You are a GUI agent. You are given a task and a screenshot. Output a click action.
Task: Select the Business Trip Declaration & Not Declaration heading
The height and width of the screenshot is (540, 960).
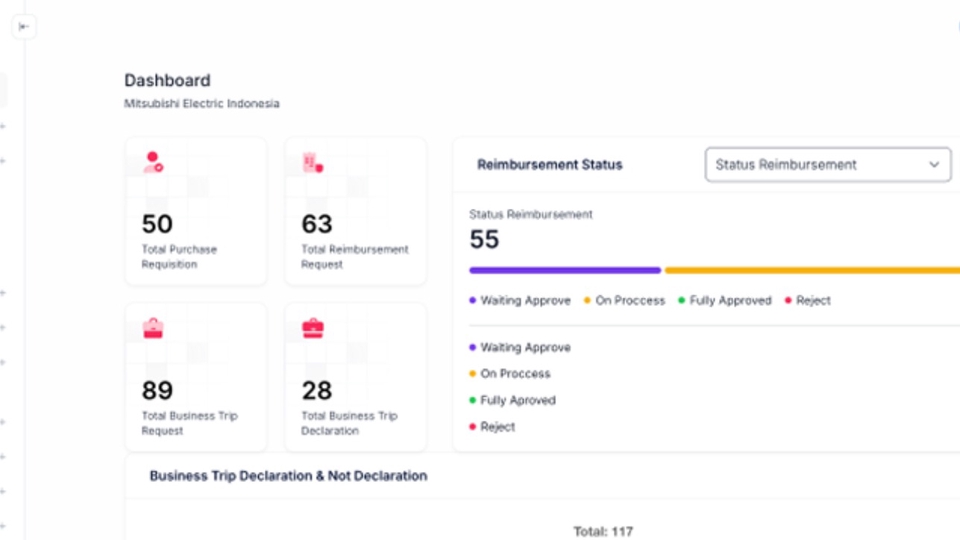(x=288, y=476)
